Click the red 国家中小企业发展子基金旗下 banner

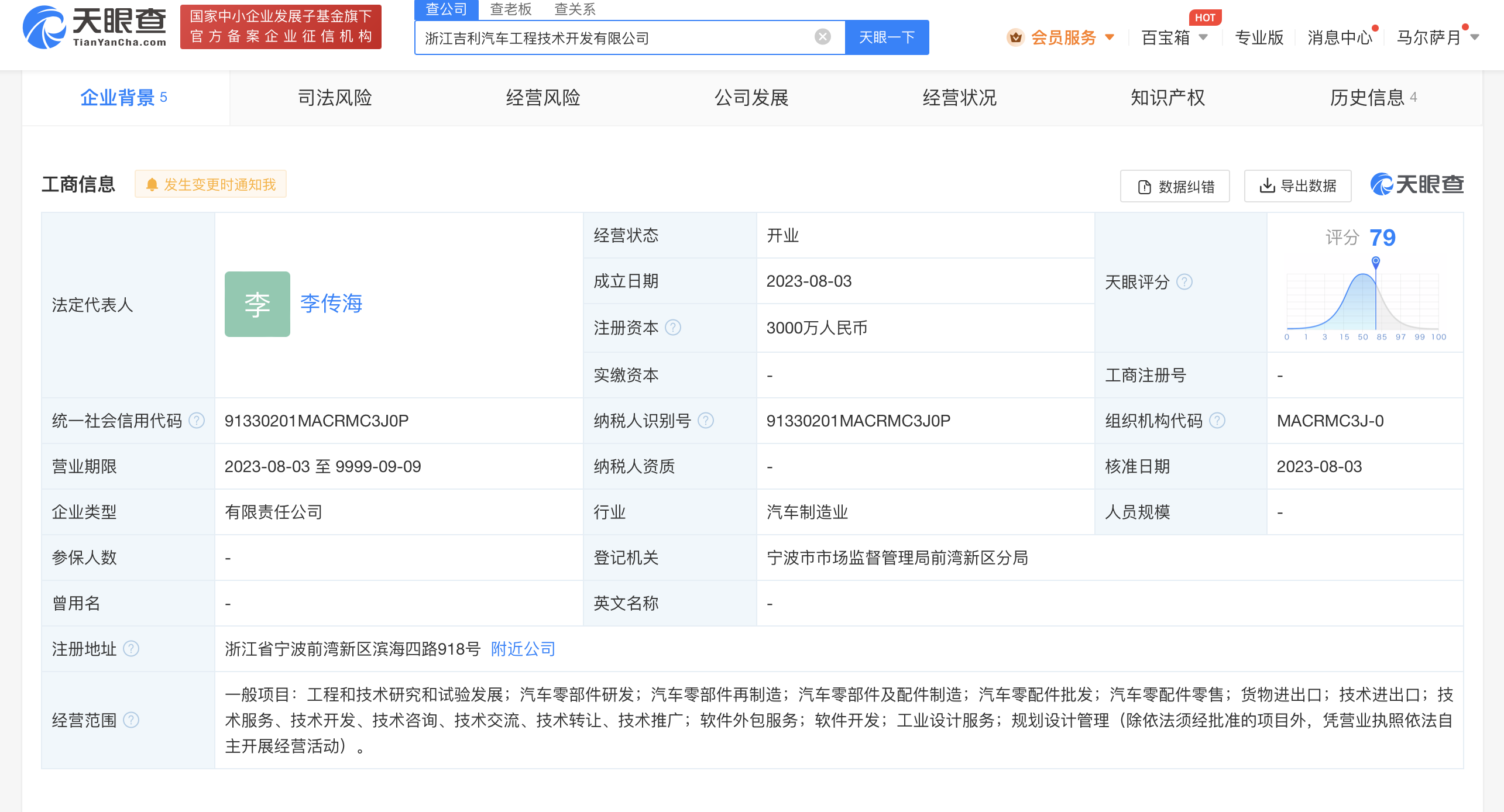281,27
